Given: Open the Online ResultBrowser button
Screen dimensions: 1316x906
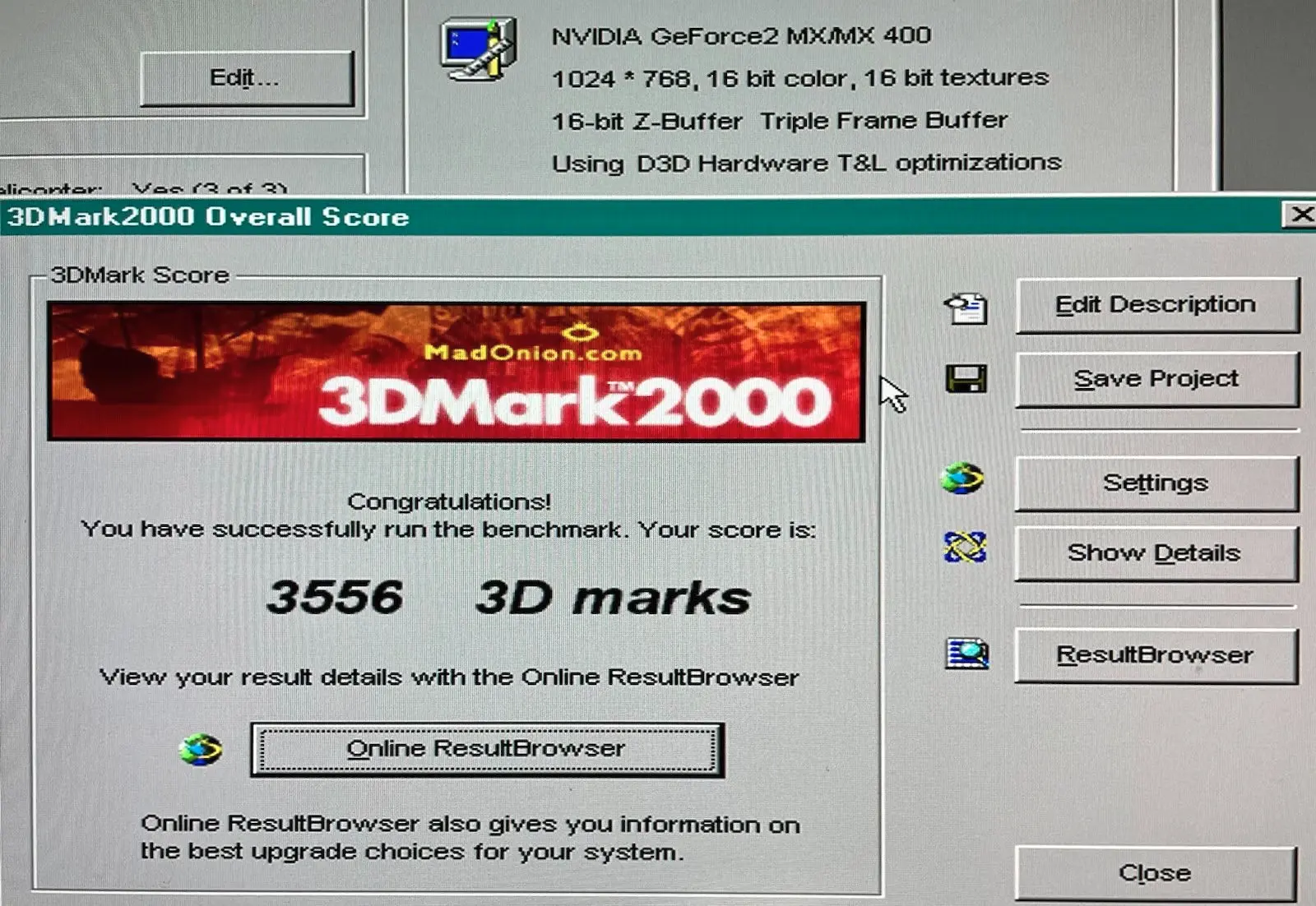Looking at the screenshot, I should coord(487,749).
